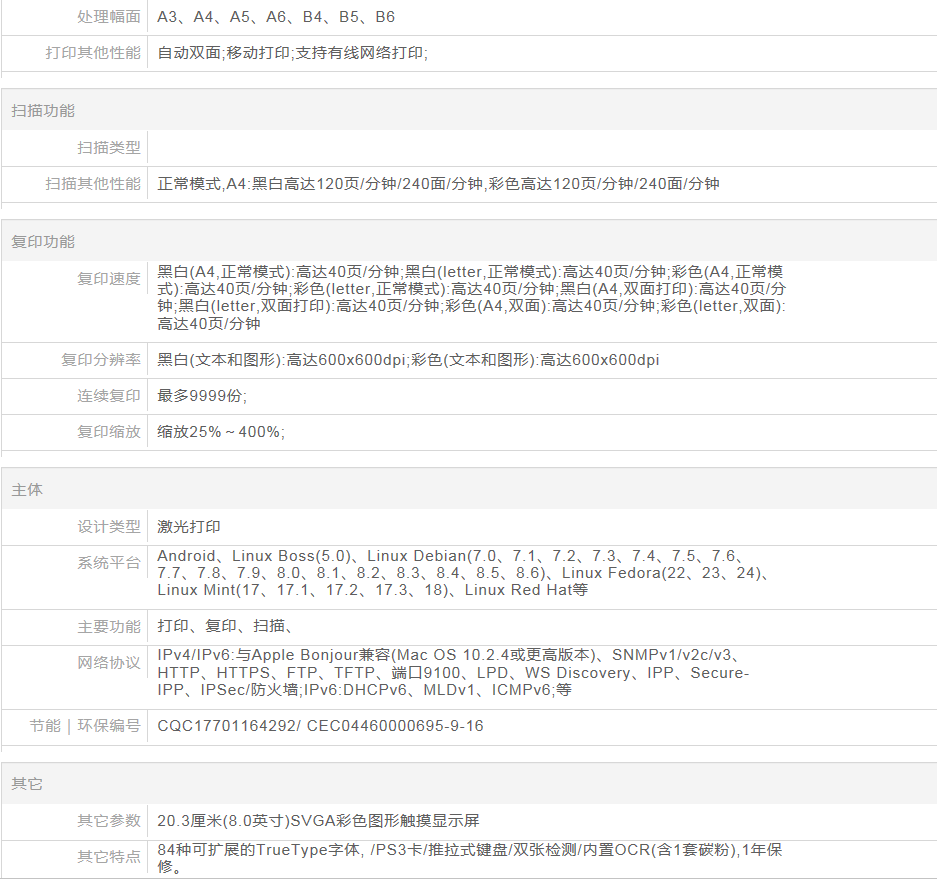The width and height of the screenshot is (937, 881).
Task: Click the 处理幅面 row label
Action: [x=109, y=17]
